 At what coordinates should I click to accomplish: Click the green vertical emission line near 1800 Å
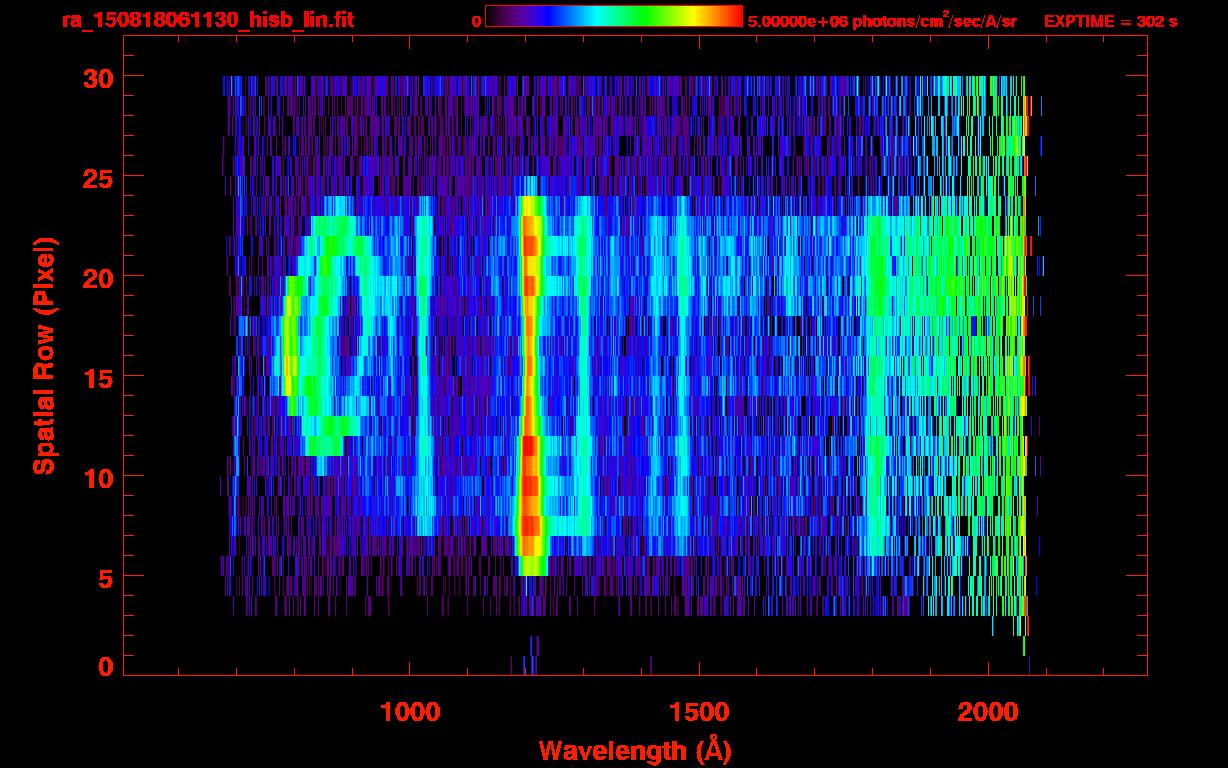click(x=876, y=385)
